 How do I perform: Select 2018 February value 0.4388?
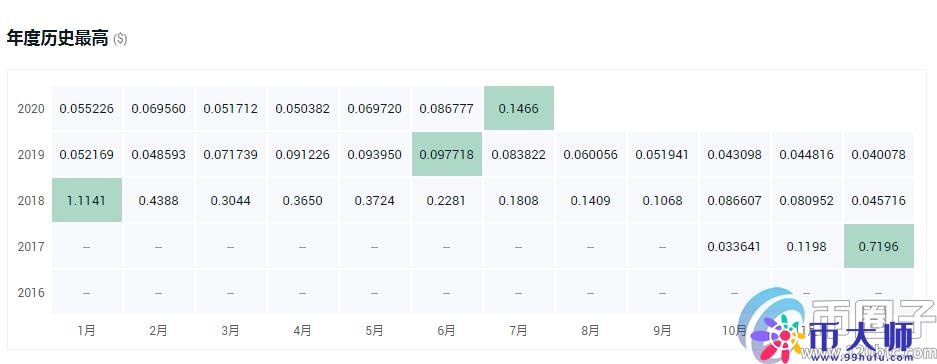(158, 200)
